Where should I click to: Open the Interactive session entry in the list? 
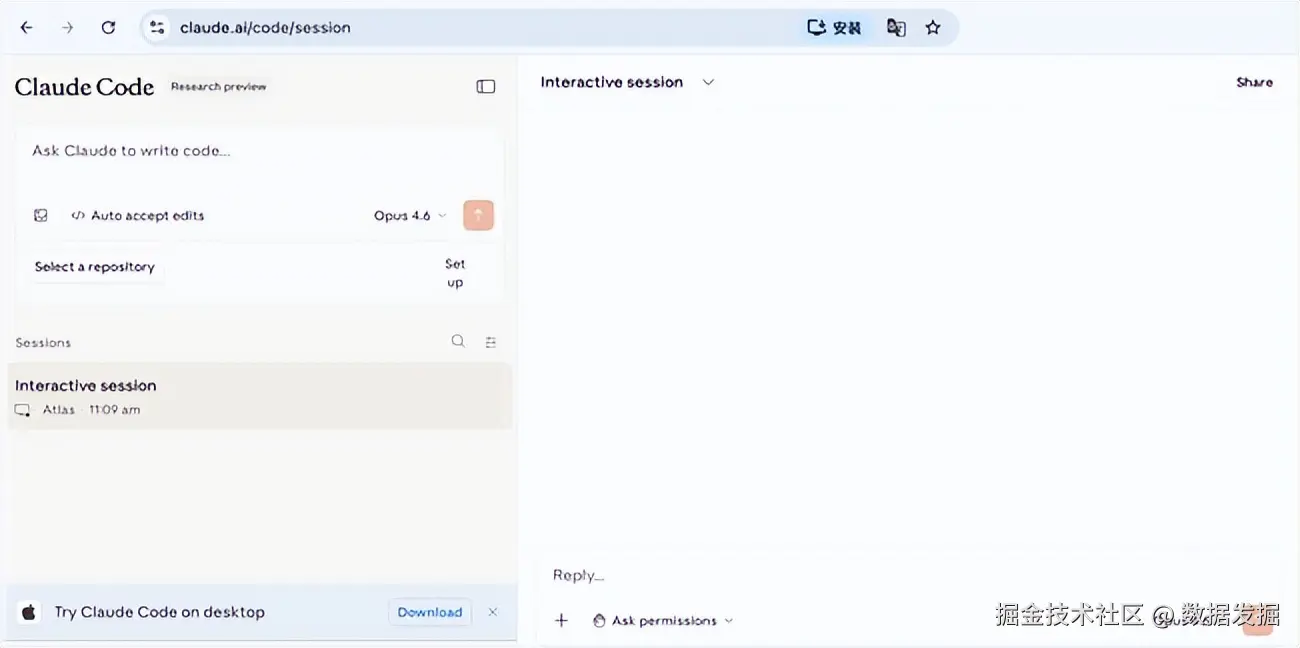(x=260, y=396)
